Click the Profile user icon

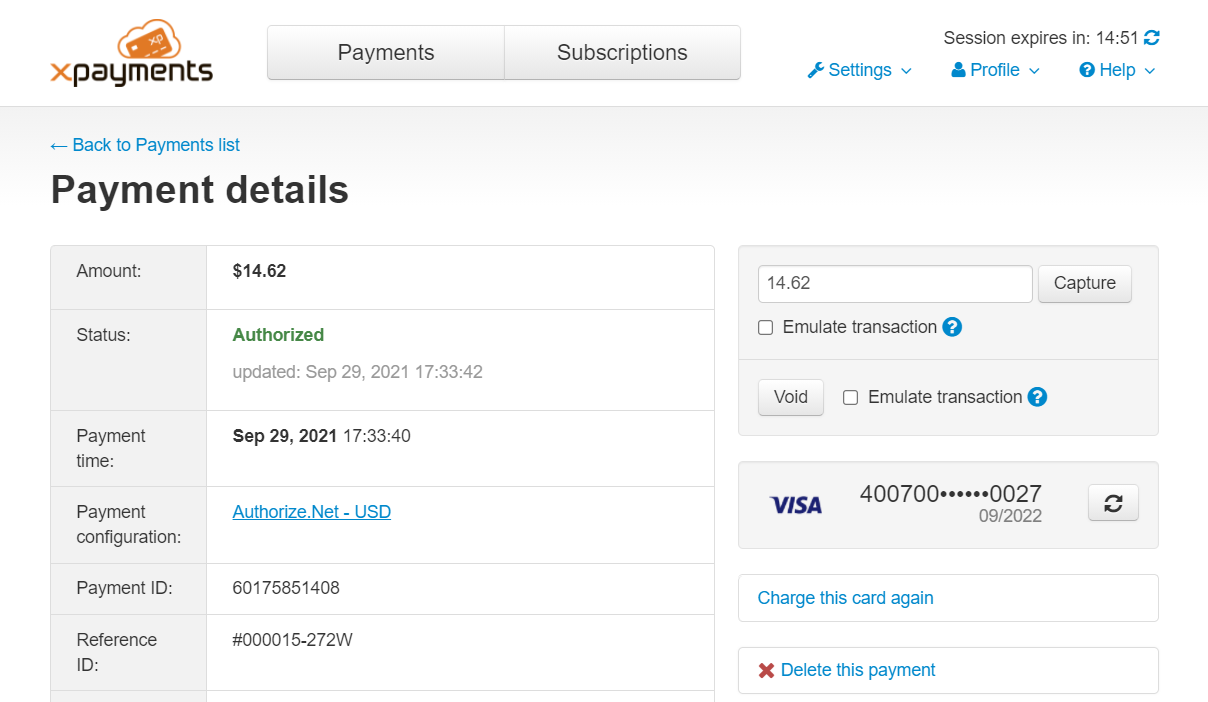point(958,70)
